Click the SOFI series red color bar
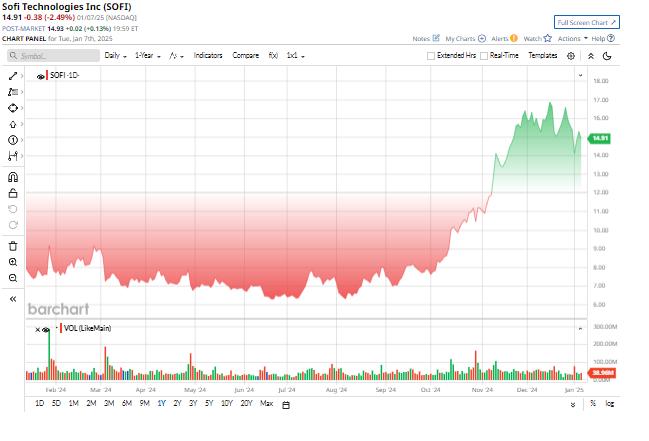The width and height of the screenshot is (649, 441). click(x=47, y=75)
